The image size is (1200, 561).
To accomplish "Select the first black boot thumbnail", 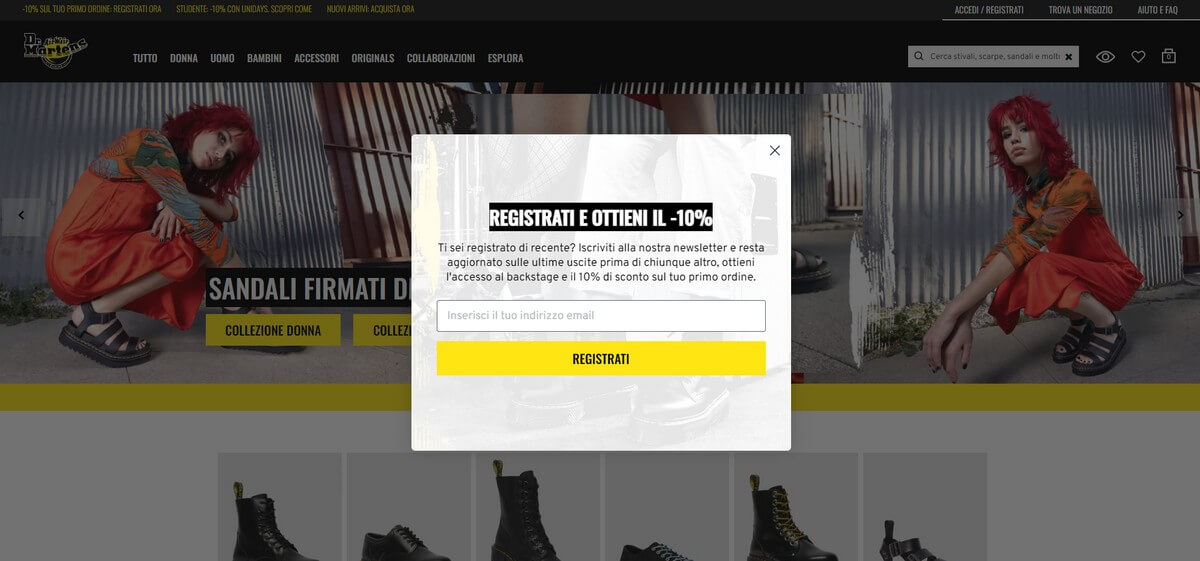I will point(280,507).
